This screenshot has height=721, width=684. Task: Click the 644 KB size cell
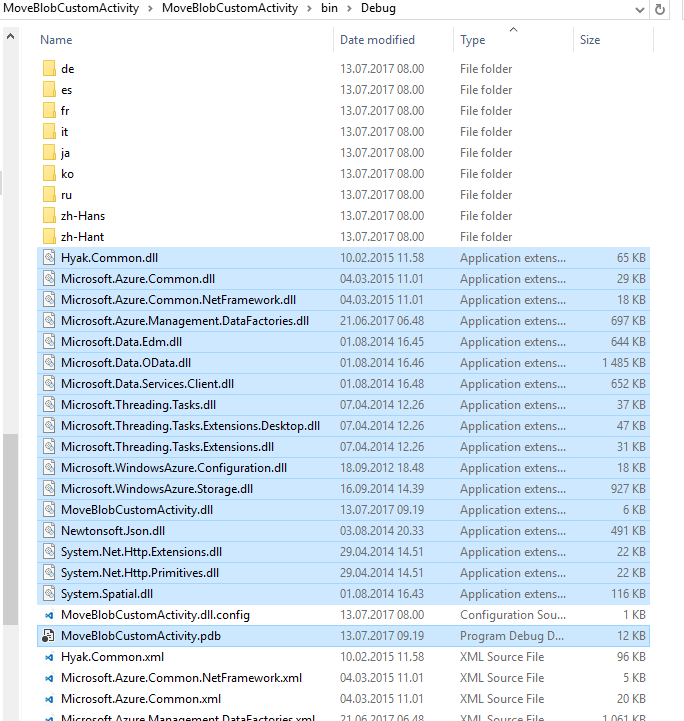coord(628,342)
